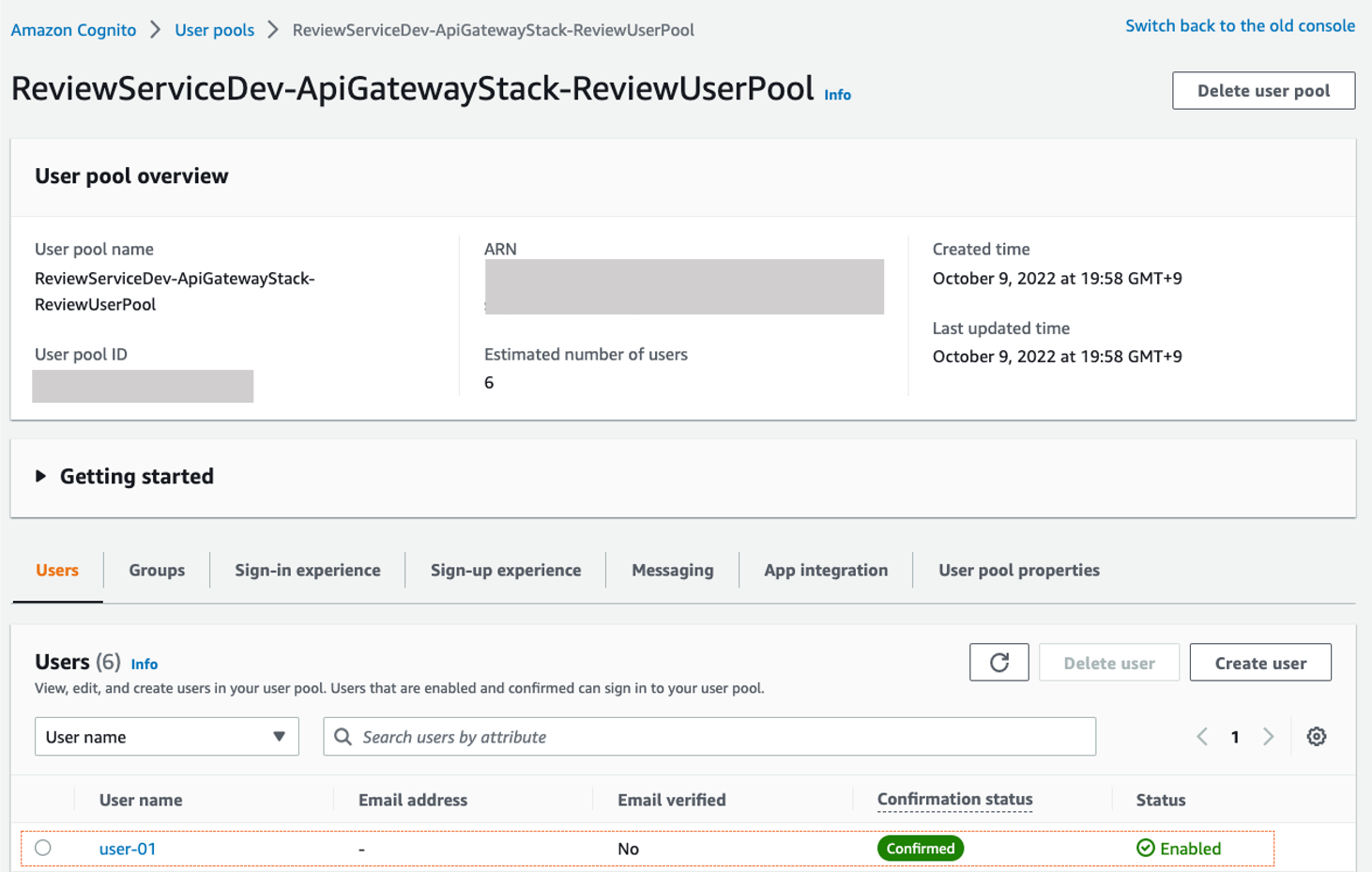Click the Confirmation status column header
The image size is (1372, 872).
(x=954, y=800)
